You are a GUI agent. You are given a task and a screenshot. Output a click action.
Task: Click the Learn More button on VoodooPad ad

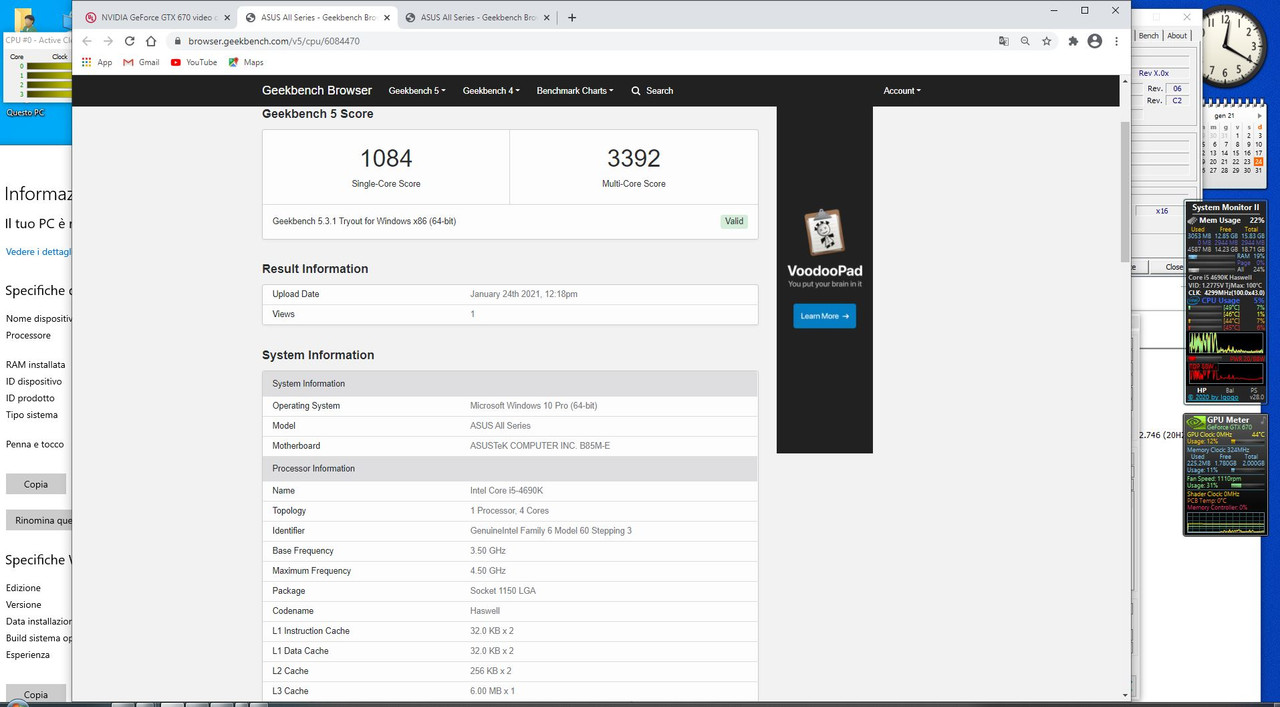click(x=825, y=316)
